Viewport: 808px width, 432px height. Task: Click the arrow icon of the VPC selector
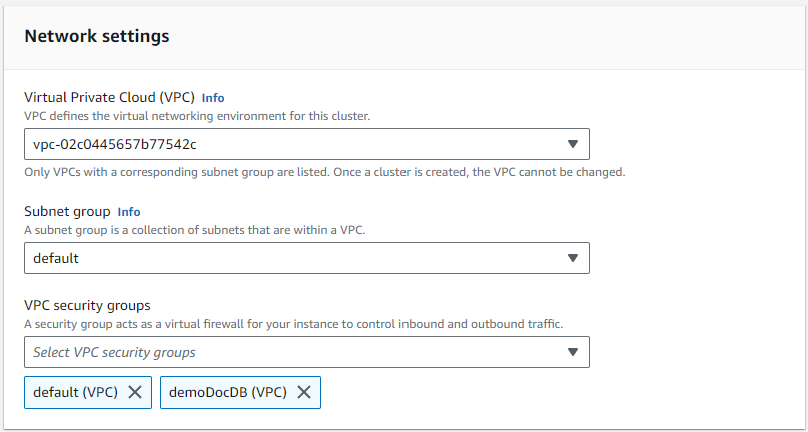tap(572, 144)
